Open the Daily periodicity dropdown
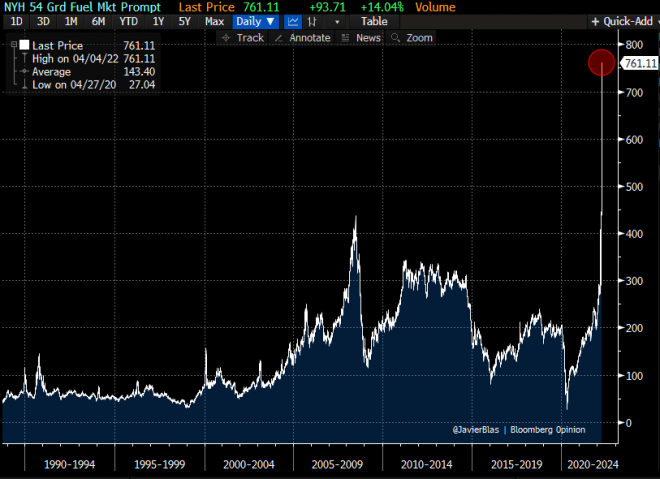This screenshot has height=479, width=660. point(255,21)
